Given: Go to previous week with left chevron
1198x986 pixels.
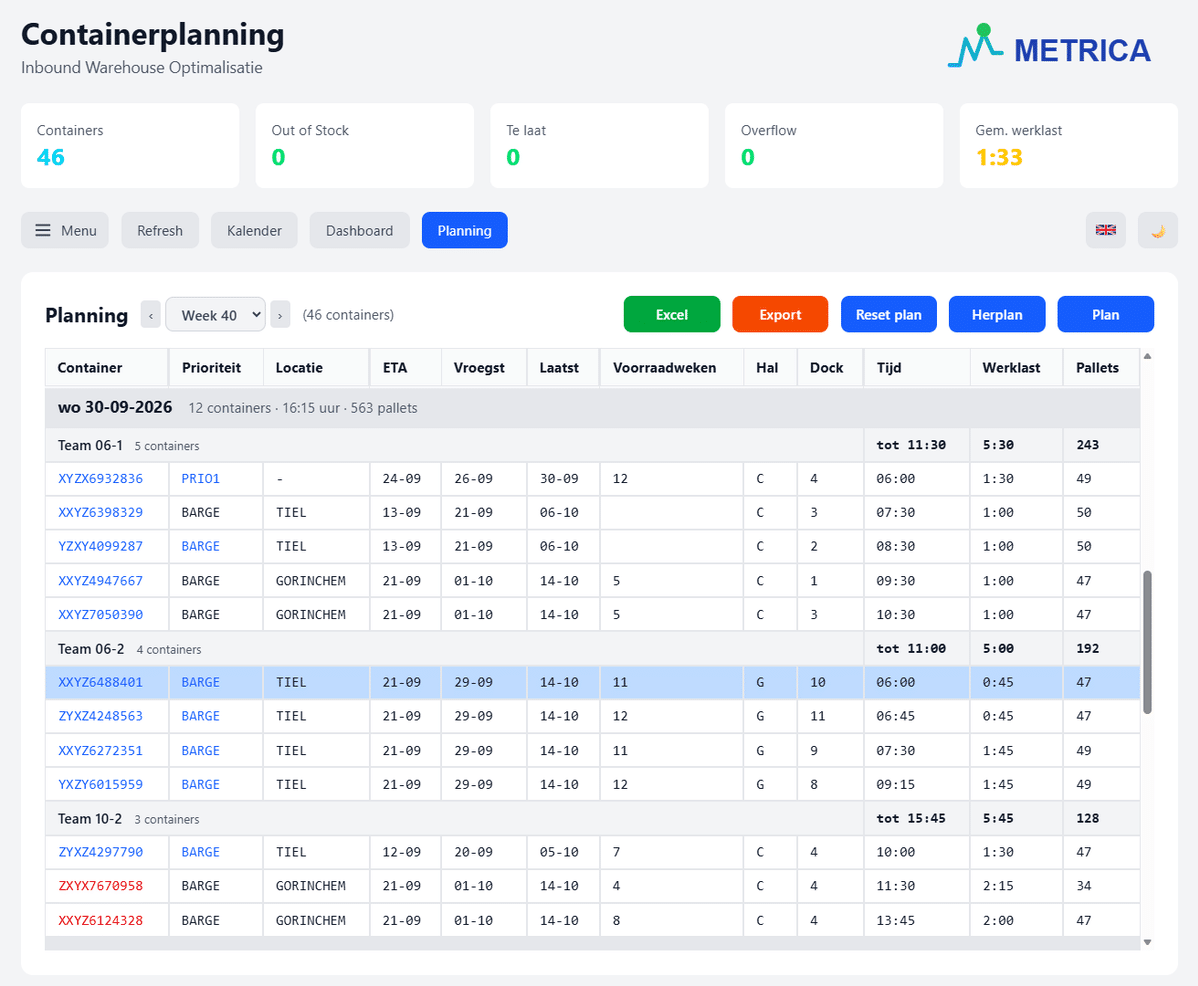Looking at the screenshot, I should point(151,315).
